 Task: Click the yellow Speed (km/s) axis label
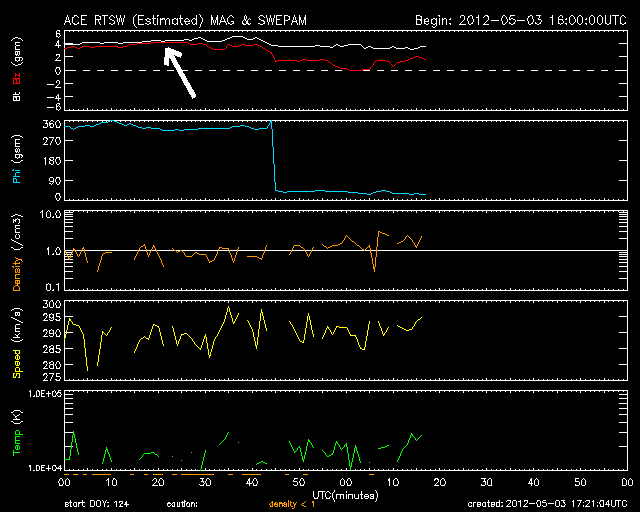tap(17, 340)
